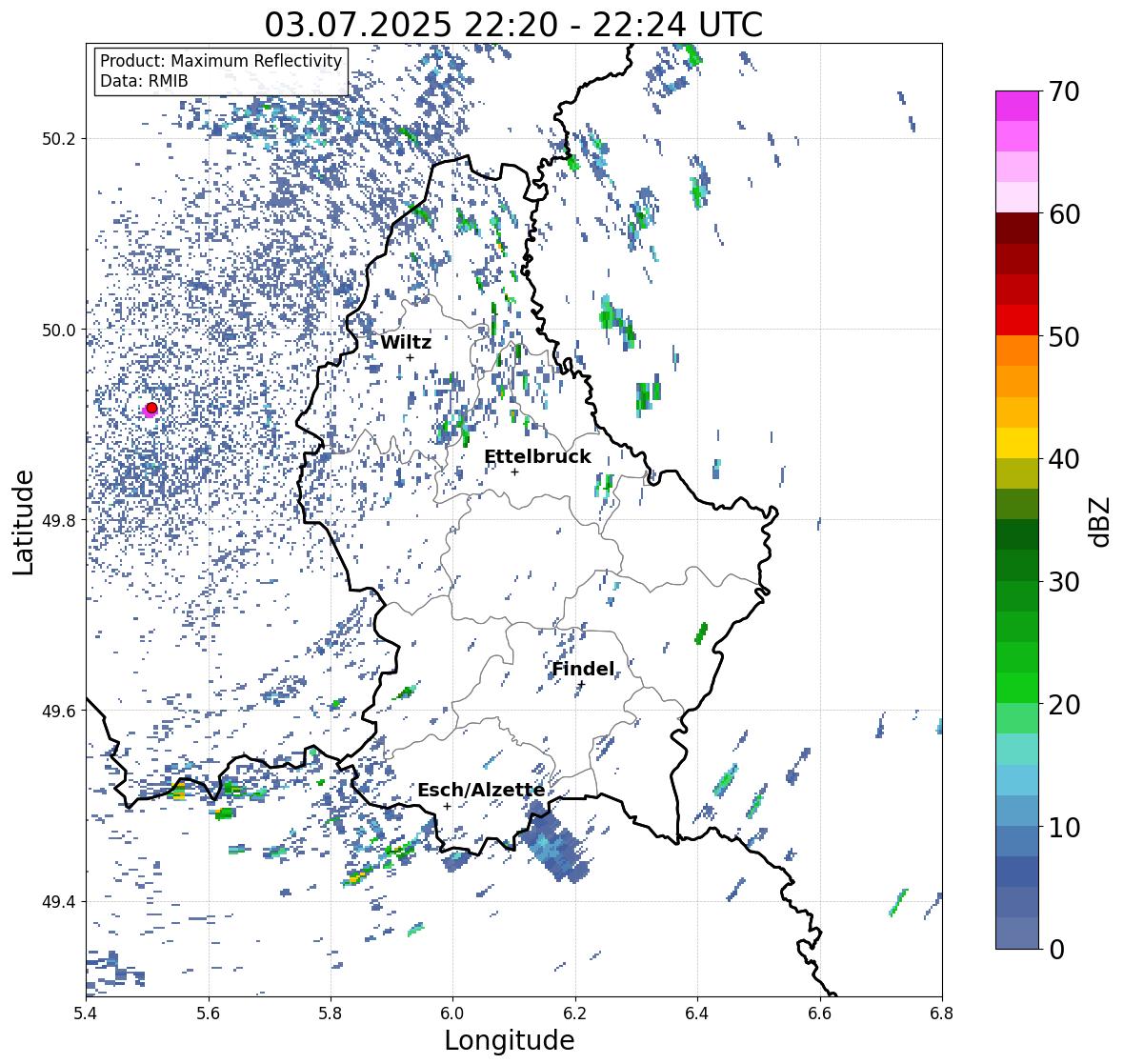Click the 20 value on the colorbar
Screen dimensions: 1123x1064
click(x=1064, y=704)
